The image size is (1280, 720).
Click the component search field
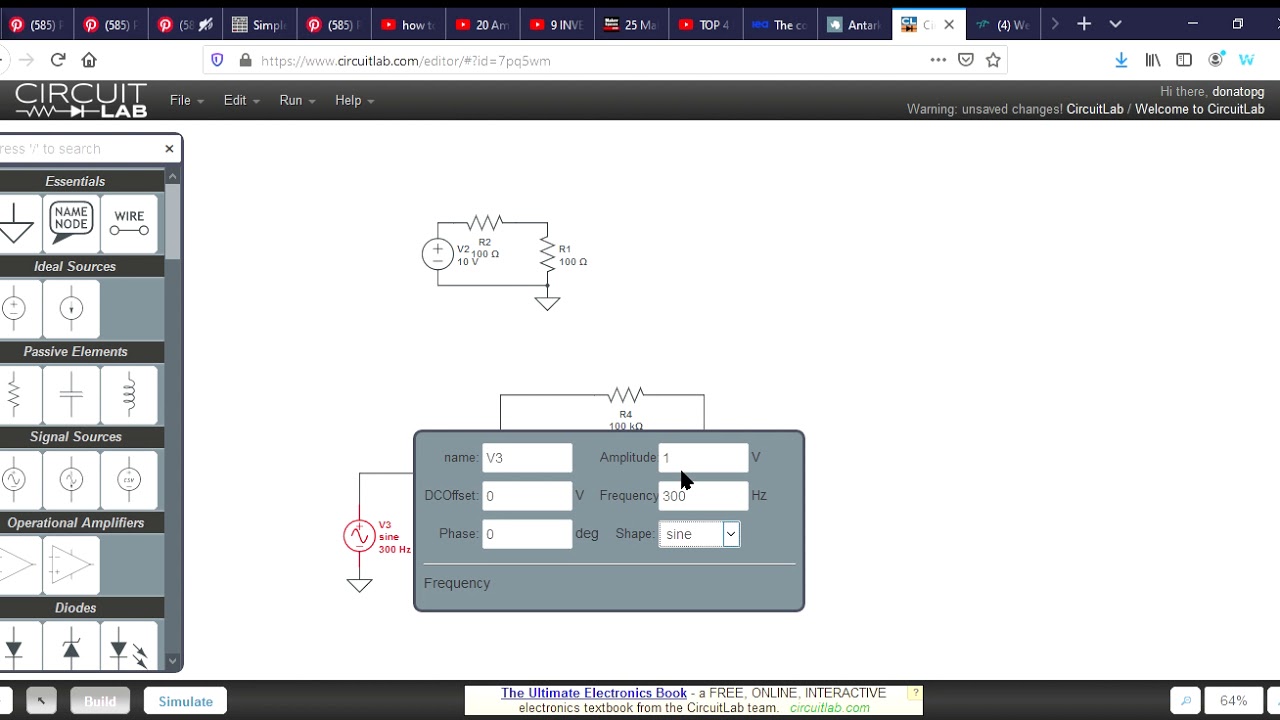[78, 149]
